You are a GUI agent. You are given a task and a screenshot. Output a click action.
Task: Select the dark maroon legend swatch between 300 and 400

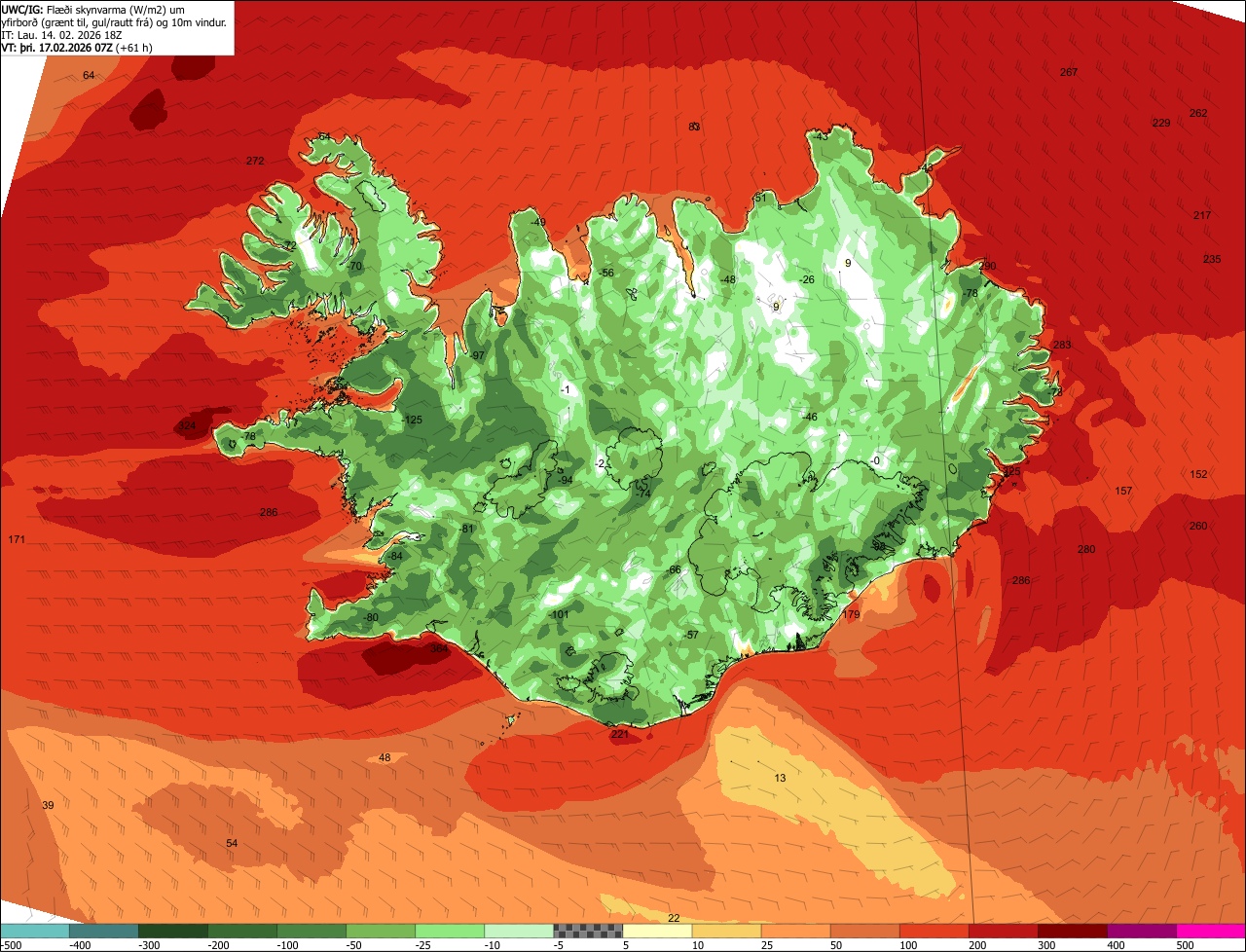point(1073,931)
